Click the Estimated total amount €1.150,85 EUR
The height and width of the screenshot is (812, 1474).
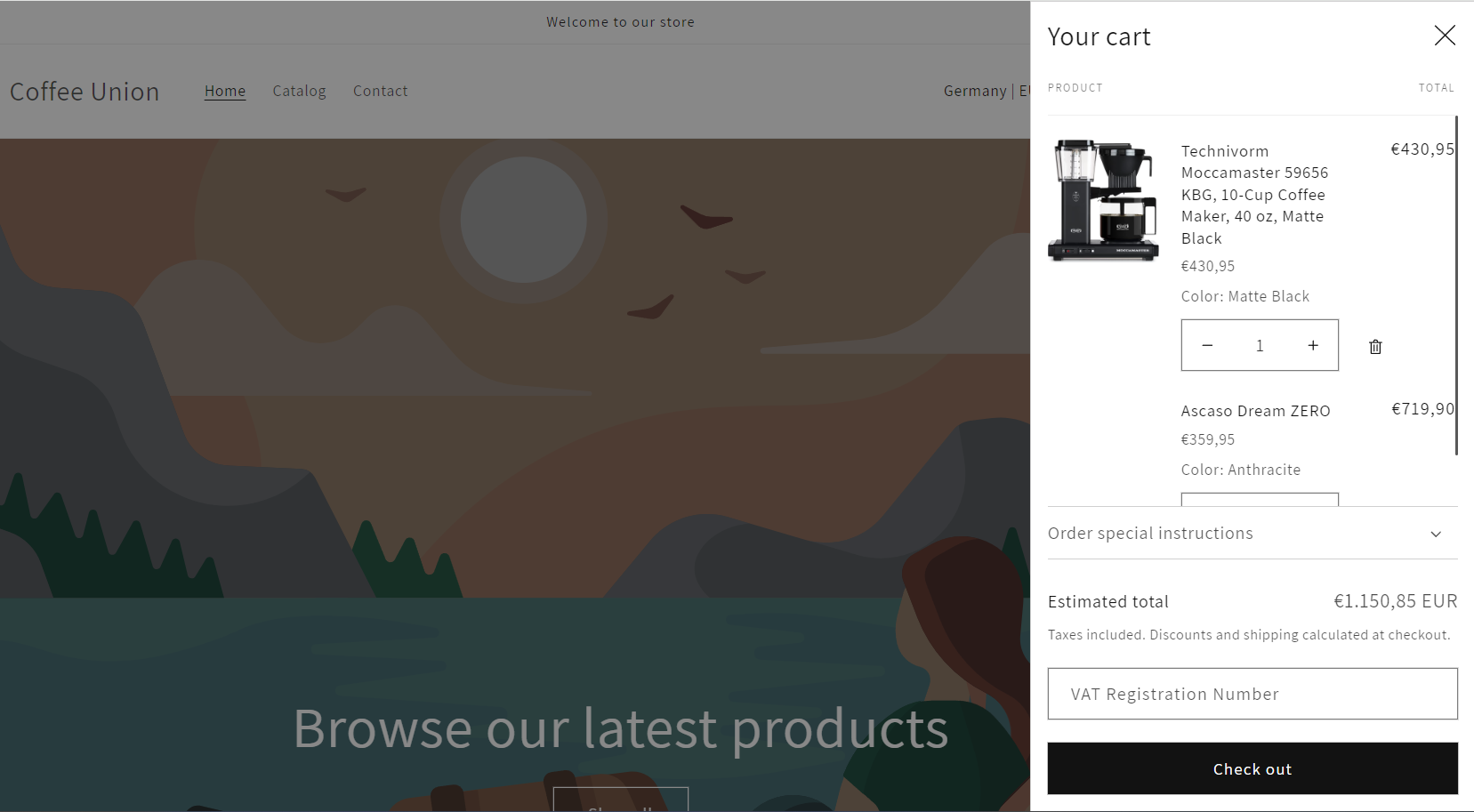click(1395, 601)
